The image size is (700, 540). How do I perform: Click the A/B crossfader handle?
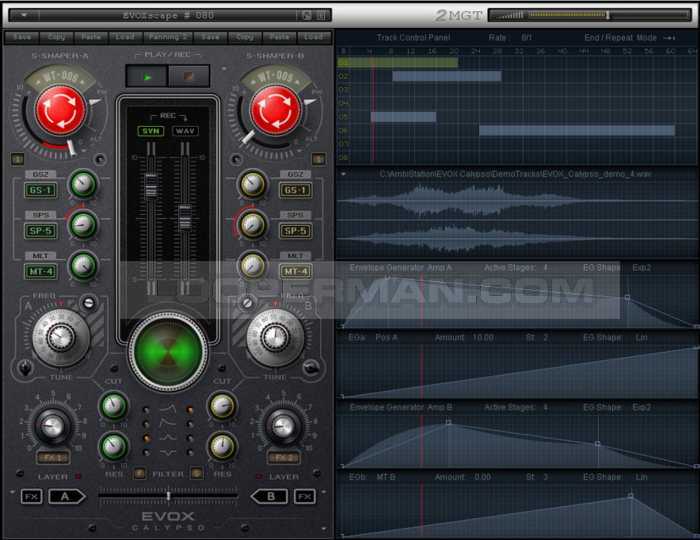point(168,496)
